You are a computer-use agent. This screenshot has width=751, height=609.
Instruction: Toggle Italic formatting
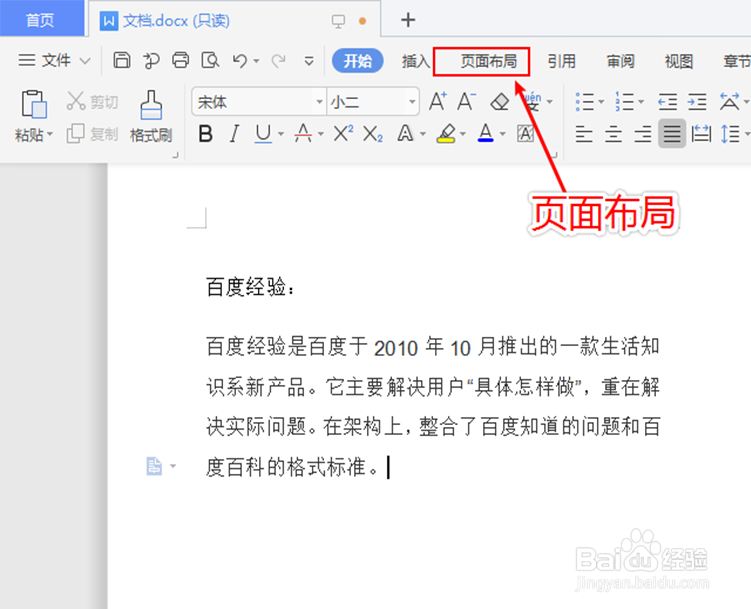pyautogui.click(x=234, y=134)
